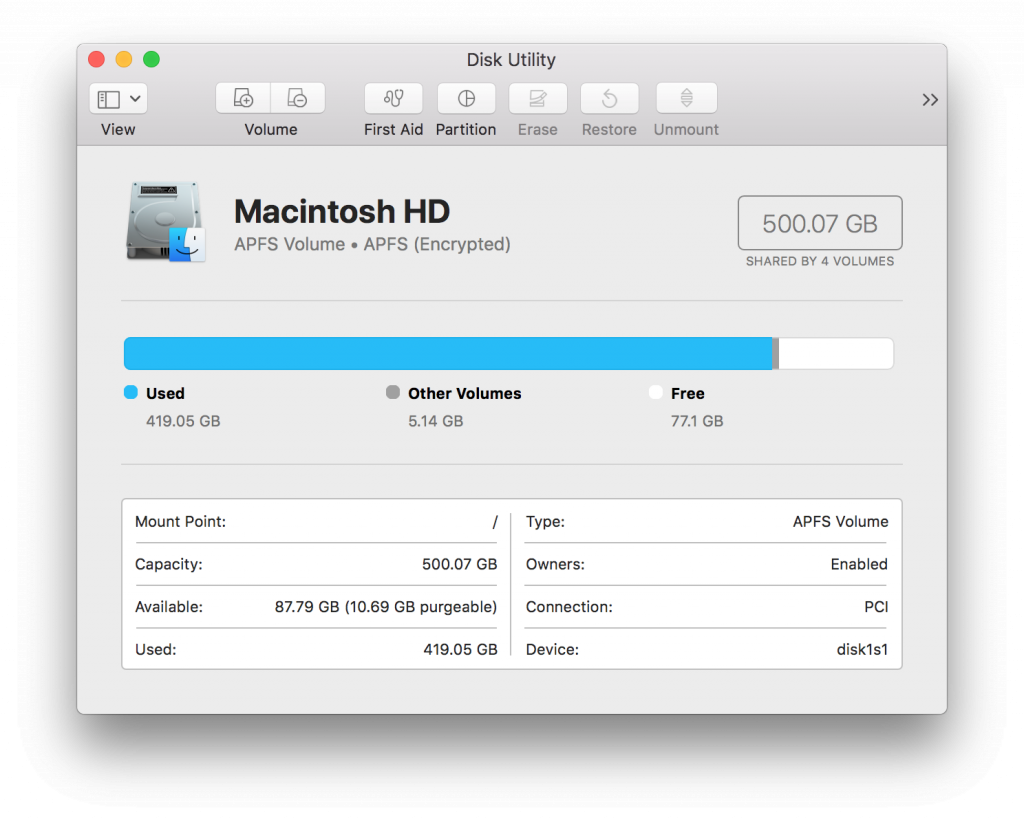Select the Macintosh HD volume name
The image size is (1024, 824).
point(342,212)
